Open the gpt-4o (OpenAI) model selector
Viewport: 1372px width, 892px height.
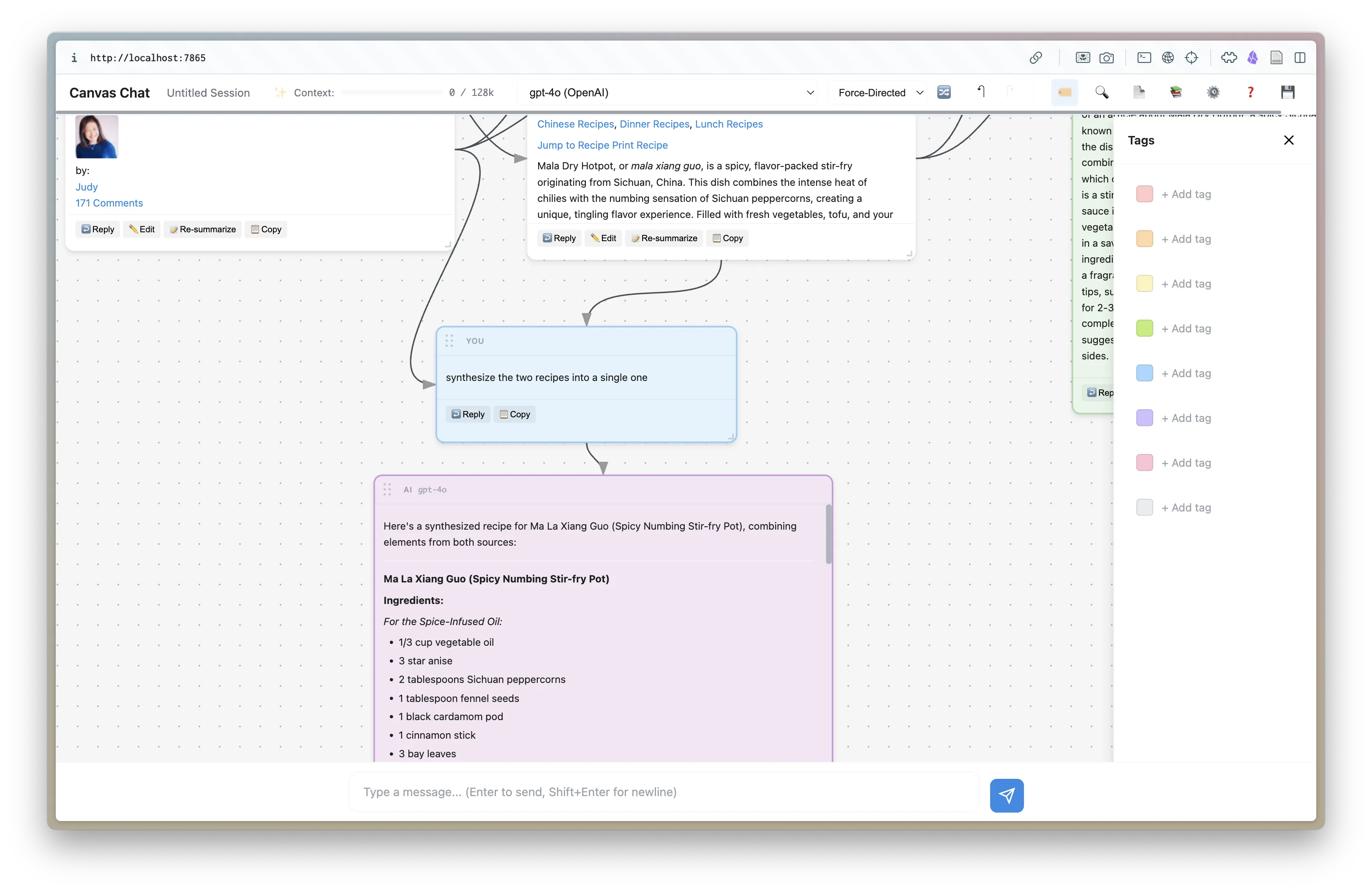tap(669, 92)
